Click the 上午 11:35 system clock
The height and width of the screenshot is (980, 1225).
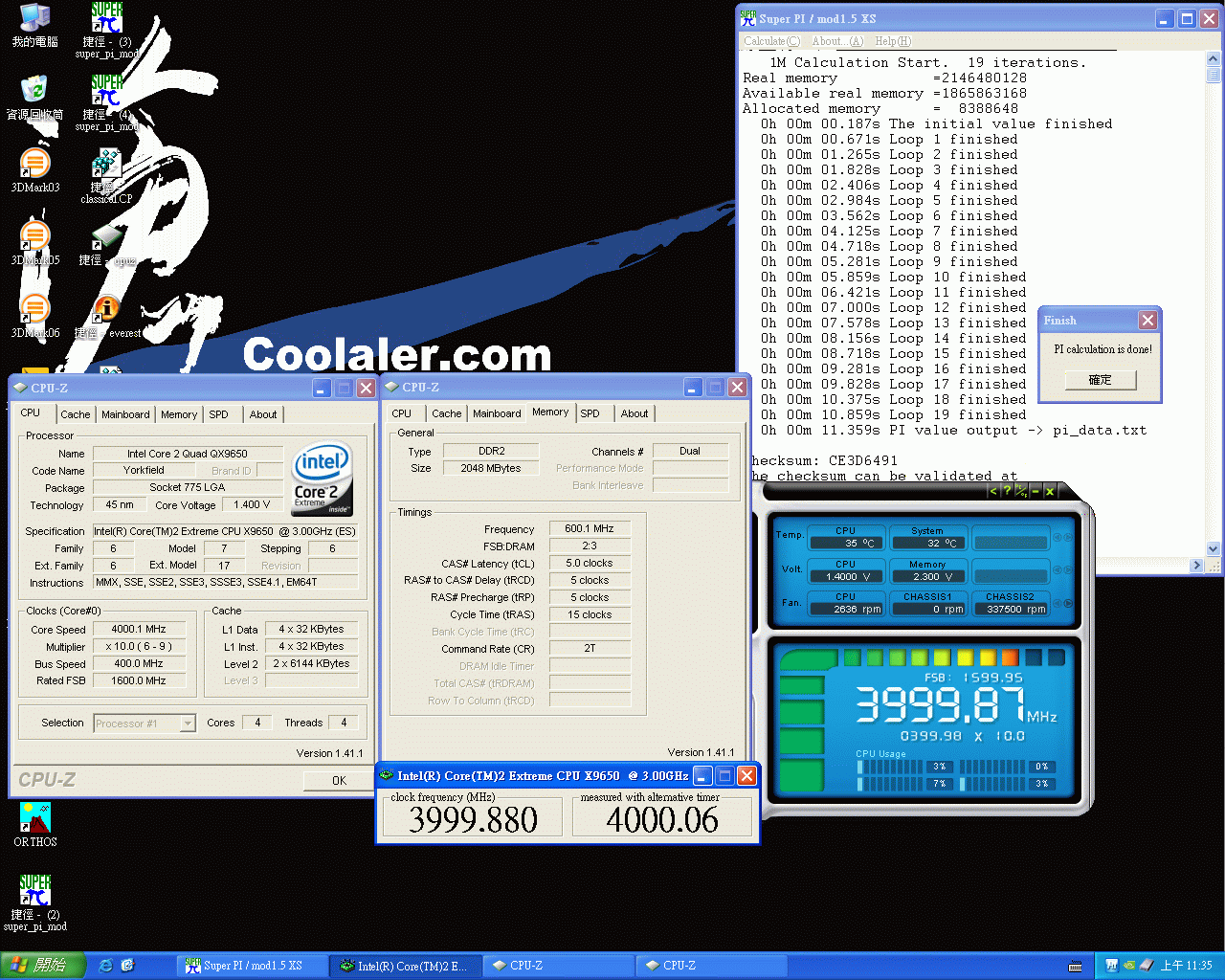[1186, 966]
